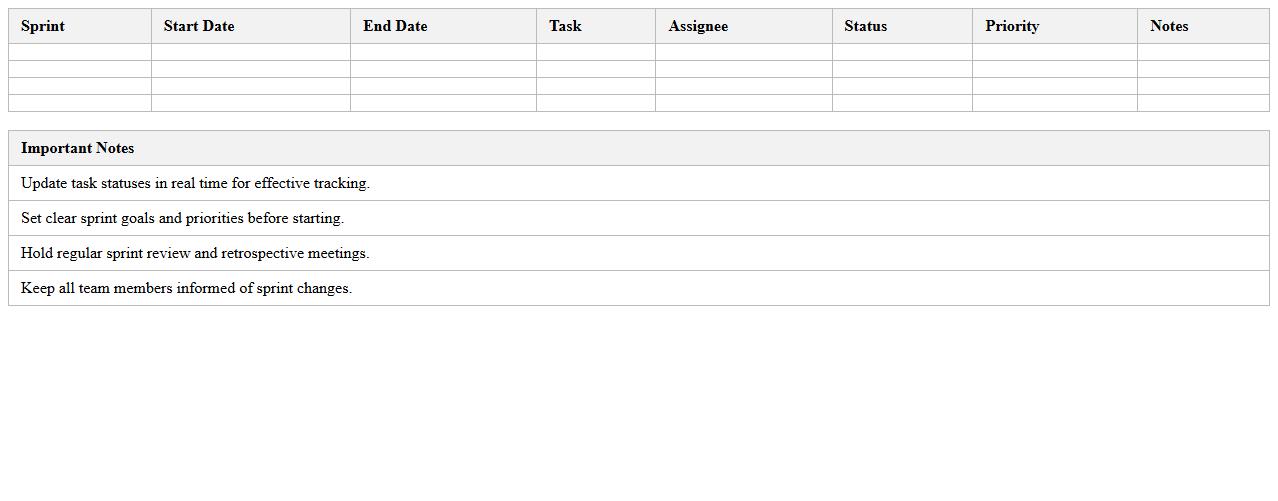
Task: Click the first empty Sprint cell
Action: [x=80, y=52]
